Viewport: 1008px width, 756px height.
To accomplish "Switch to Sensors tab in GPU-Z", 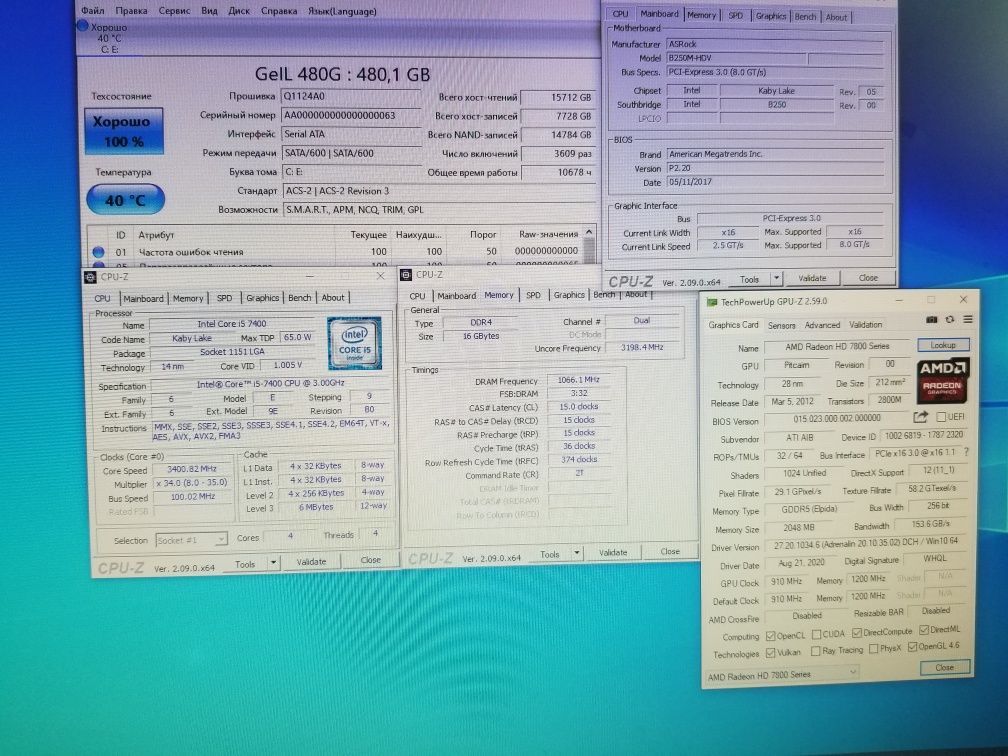I will click(781, 325).
